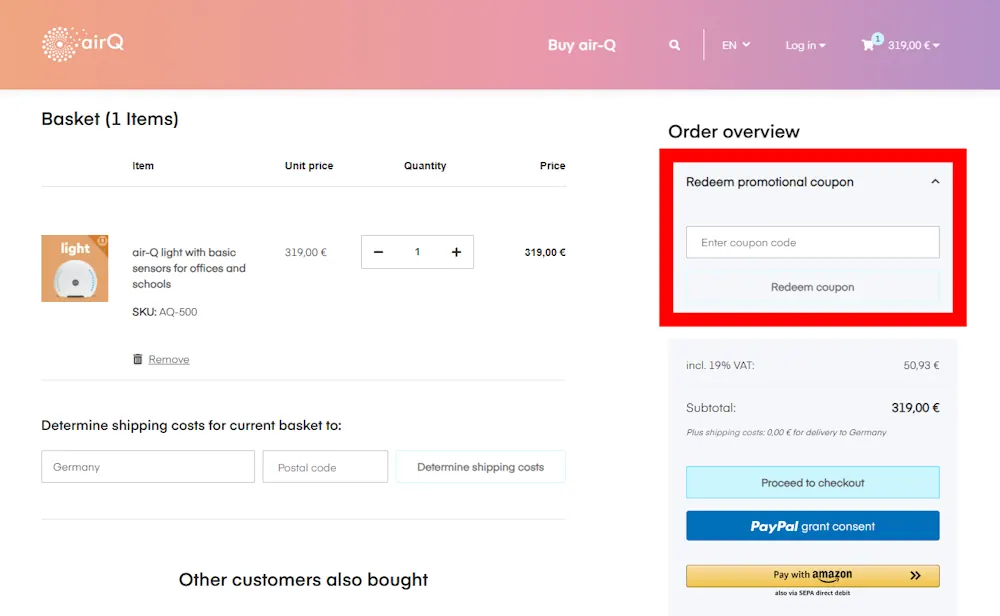
Task: Click the incl. 19% VAT label
Action: coord(720,365)
